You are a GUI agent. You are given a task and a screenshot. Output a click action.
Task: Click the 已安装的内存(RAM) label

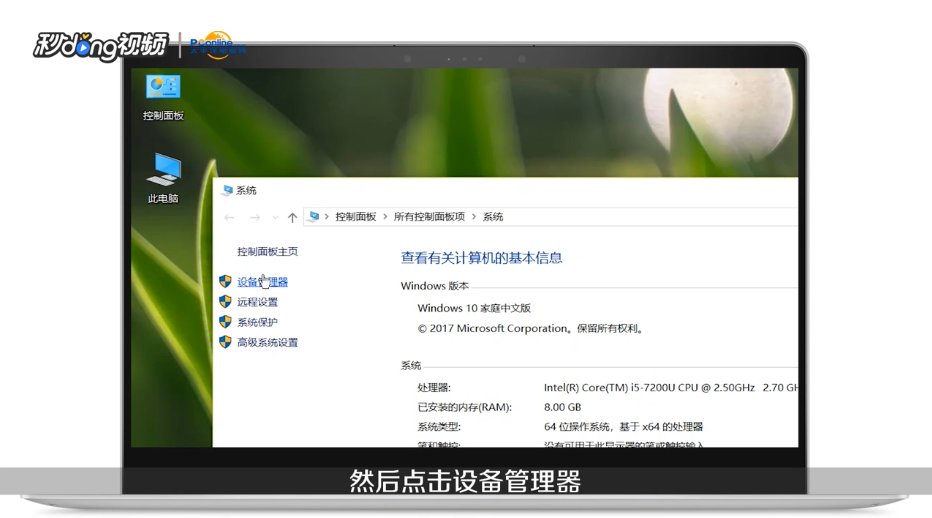464,407
